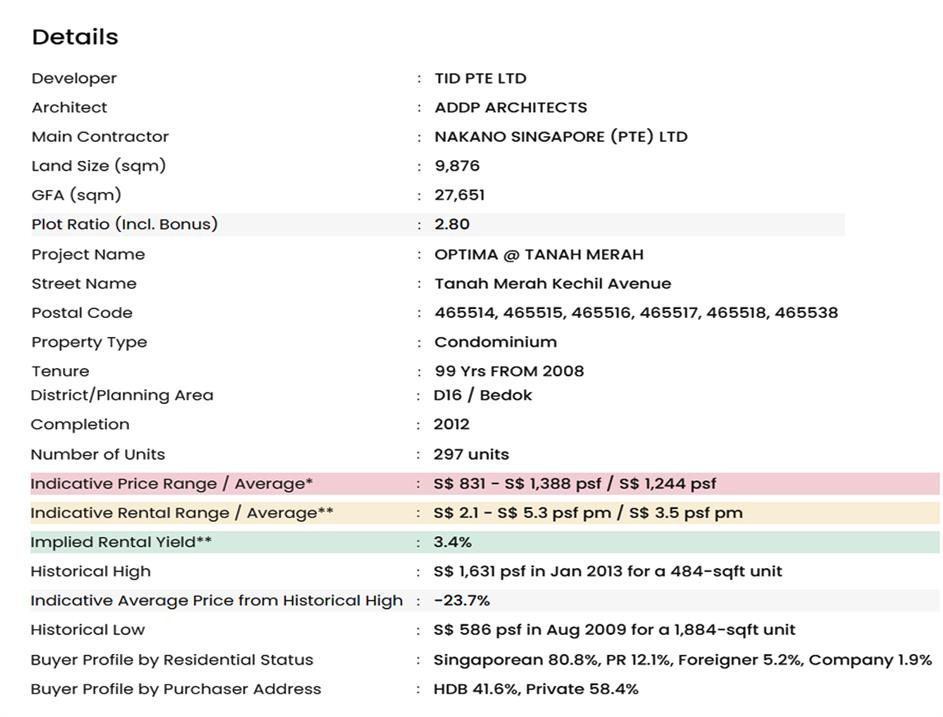The width and height of the screenshot is (943, 717).
Task: Select the green Implied Rental Yield 3.4% value
Action: click(452, 542)
